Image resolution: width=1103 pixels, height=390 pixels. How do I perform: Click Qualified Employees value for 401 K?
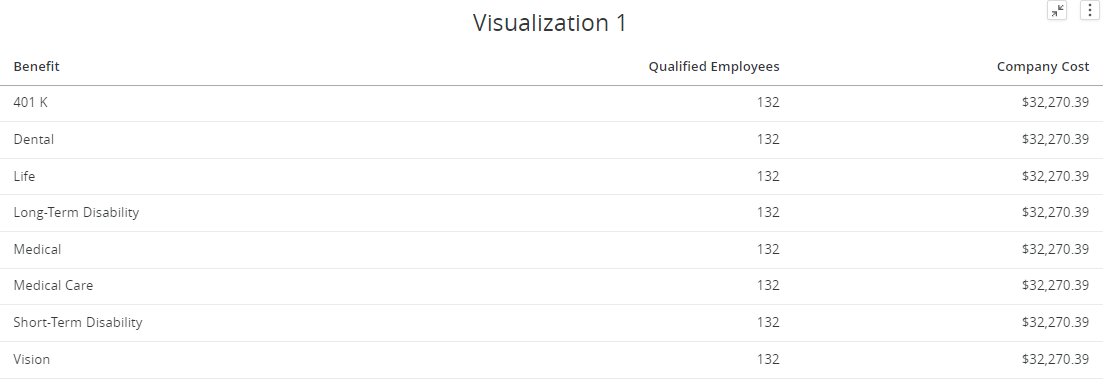768,103
